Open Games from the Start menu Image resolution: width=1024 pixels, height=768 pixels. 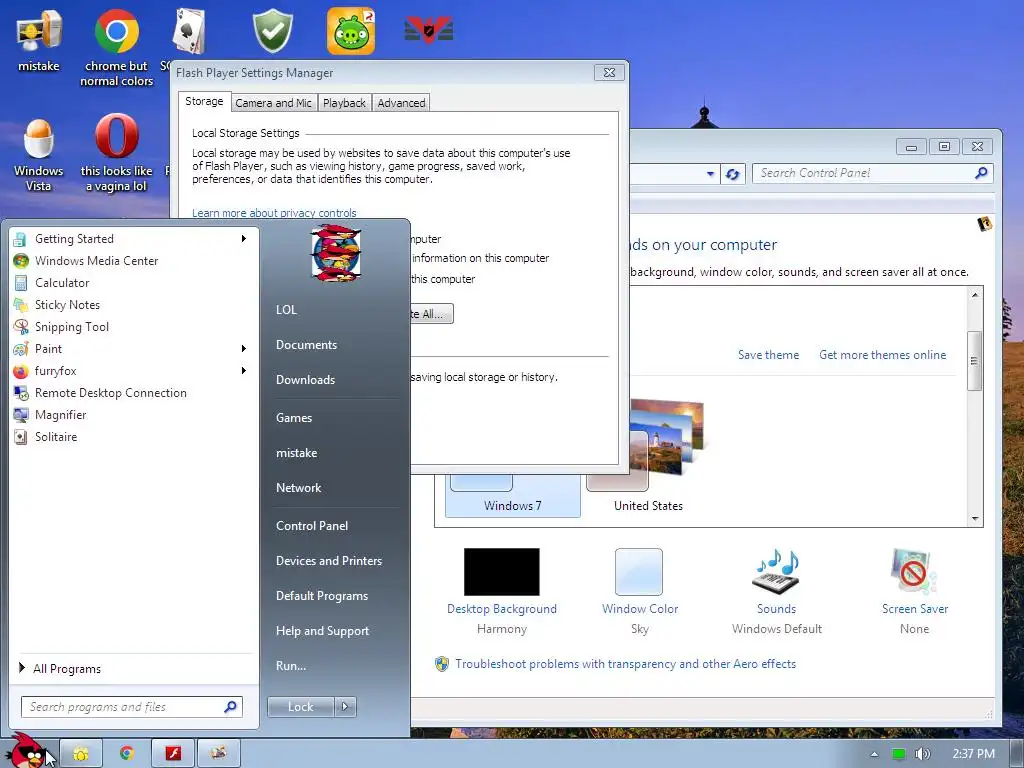294,418
